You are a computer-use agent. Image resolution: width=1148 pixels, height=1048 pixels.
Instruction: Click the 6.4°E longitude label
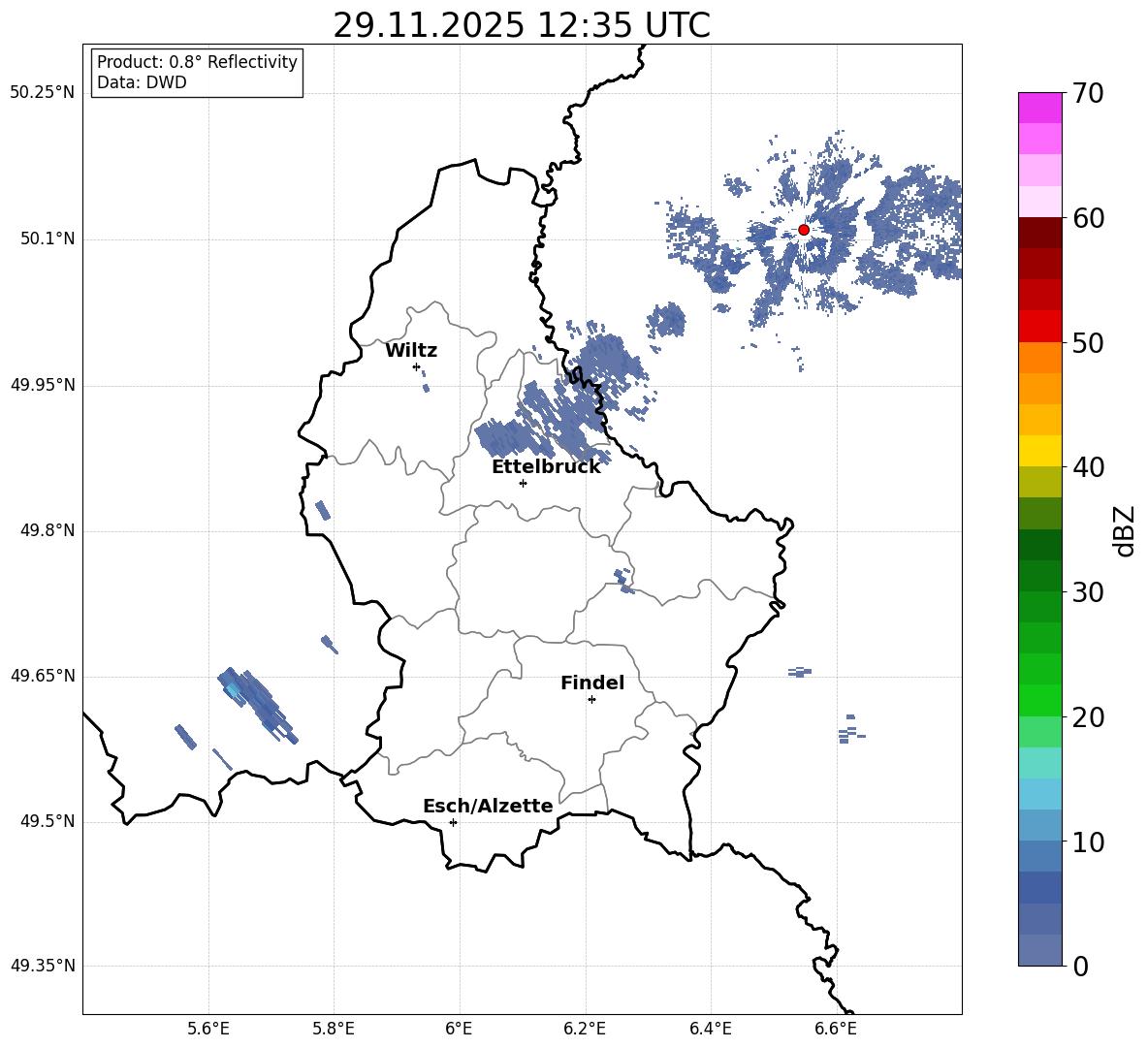coord(710,1029)
